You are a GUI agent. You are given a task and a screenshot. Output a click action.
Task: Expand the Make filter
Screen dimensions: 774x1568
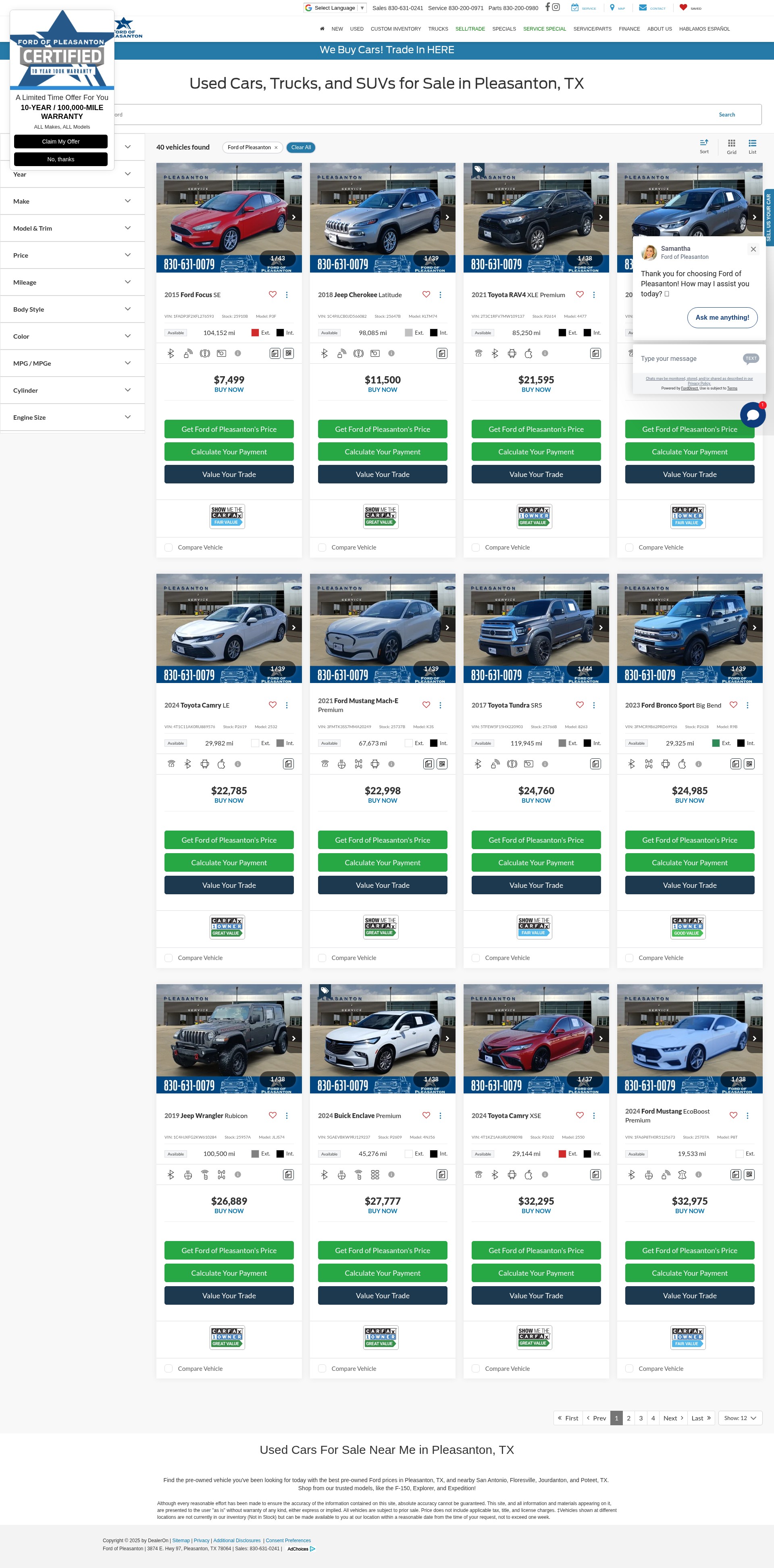(73, 201)
